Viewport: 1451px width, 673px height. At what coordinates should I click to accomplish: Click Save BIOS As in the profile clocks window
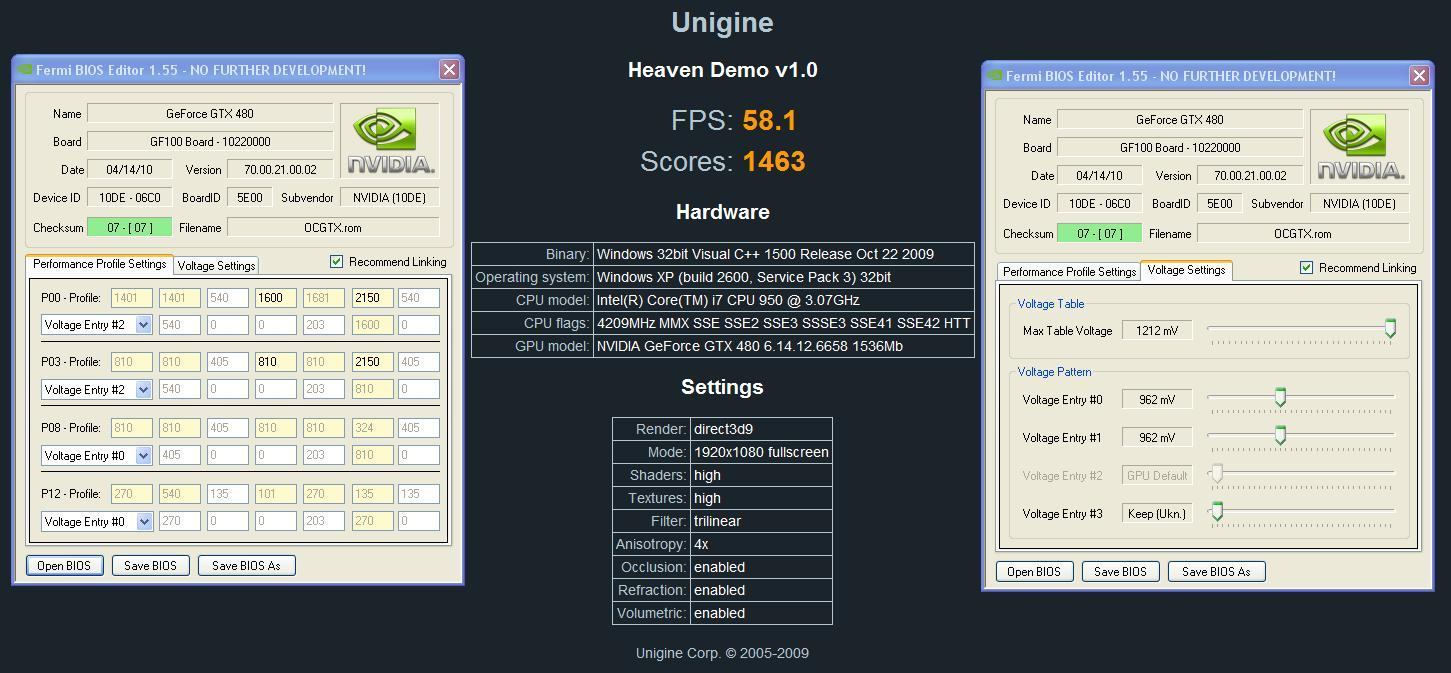[x=246, y=566]
